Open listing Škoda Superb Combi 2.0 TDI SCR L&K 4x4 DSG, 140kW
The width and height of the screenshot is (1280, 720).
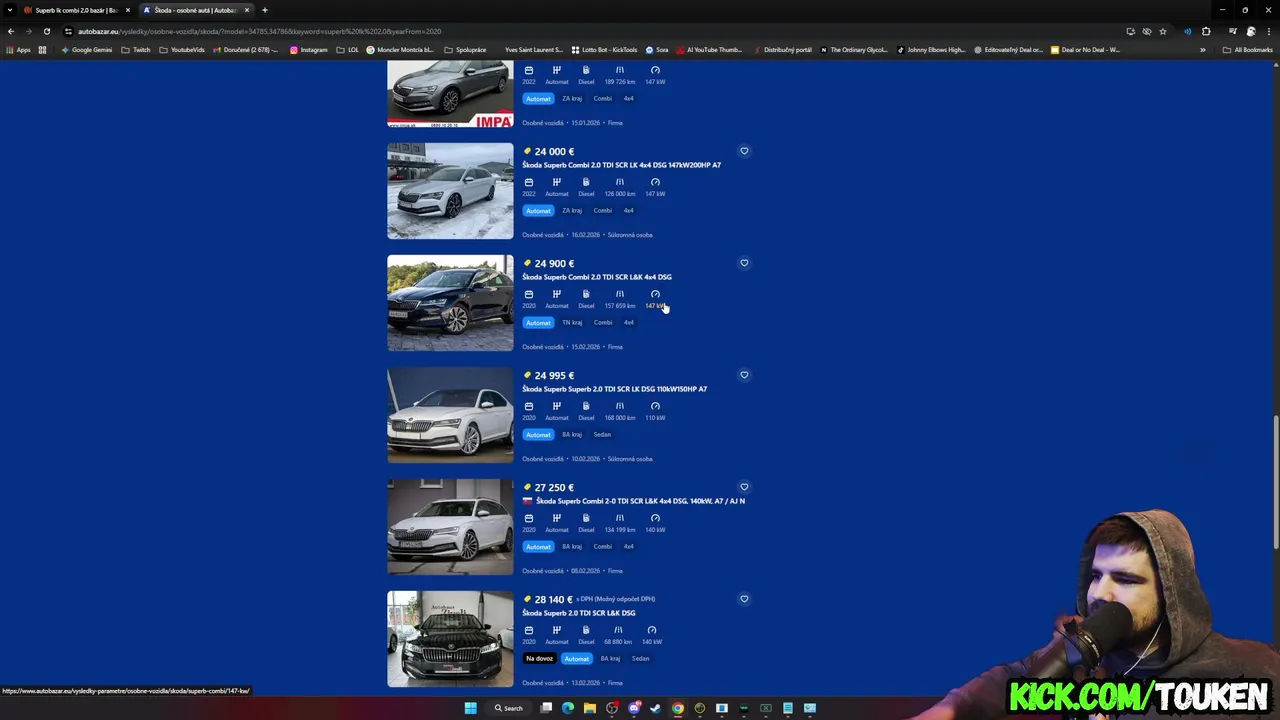[x=640, y=501]
